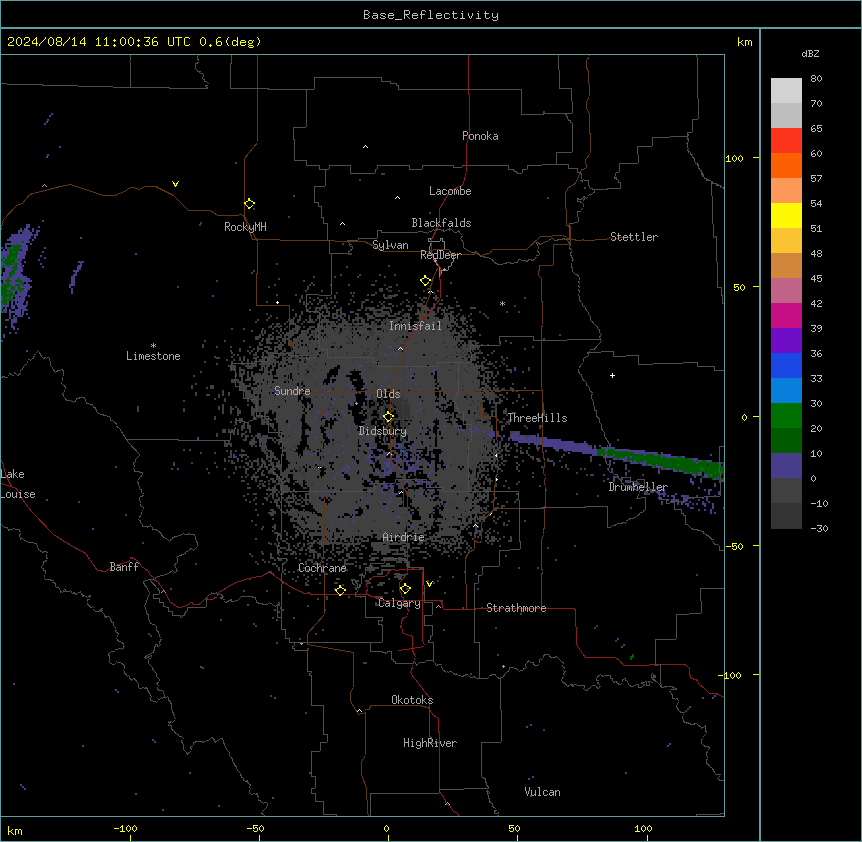Click white plus marker northeast of ThreeHills
The width and height of the screenshot is (862, 842).
(612, 375)
